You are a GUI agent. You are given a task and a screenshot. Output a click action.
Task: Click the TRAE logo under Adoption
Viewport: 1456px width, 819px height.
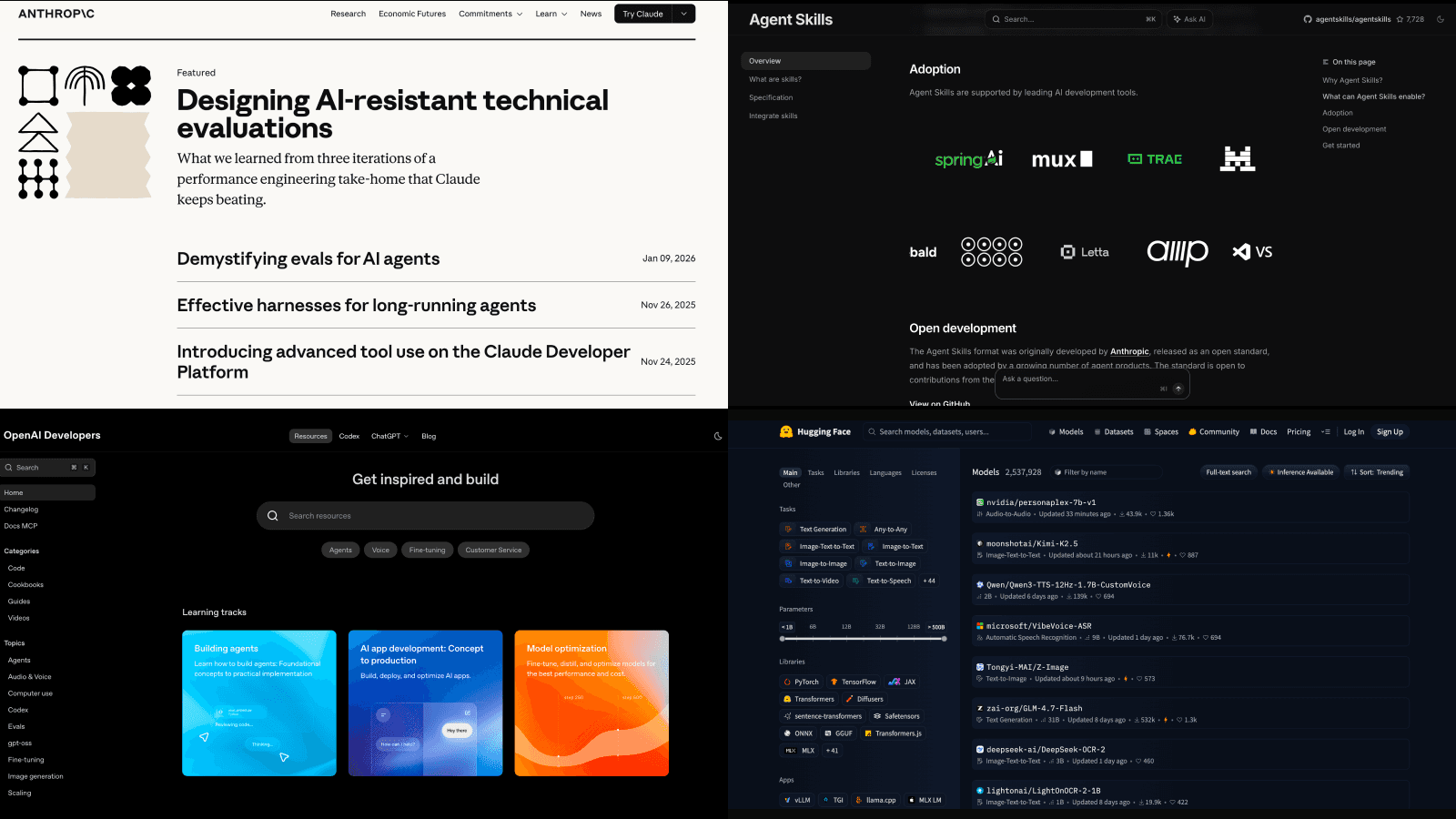[x=1155, y=159]
